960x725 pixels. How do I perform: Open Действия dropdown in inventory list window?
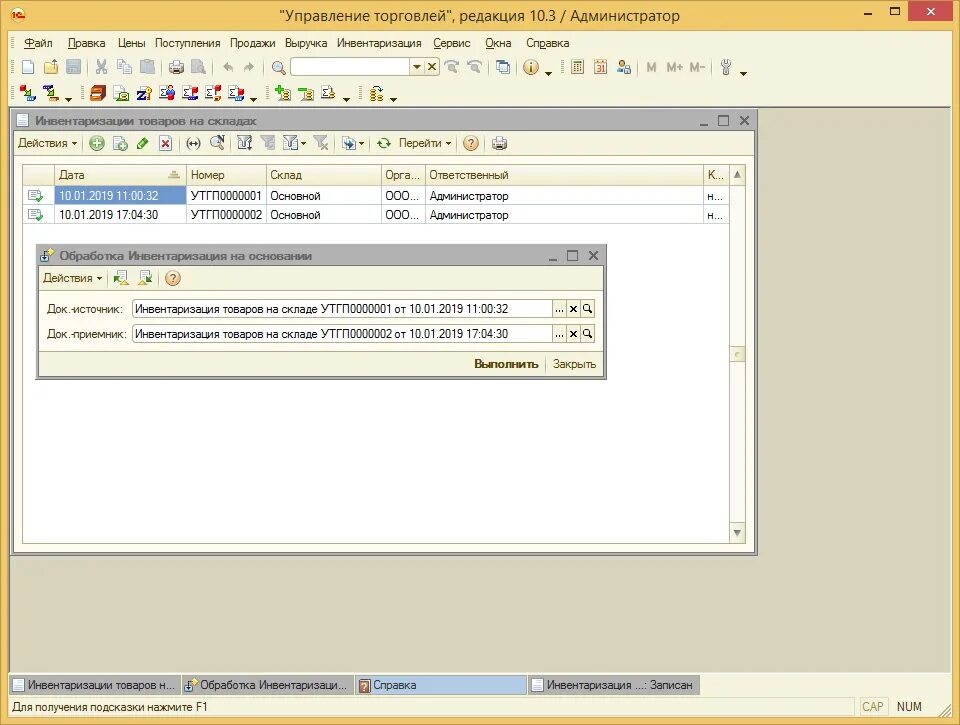click(x=47, y=143)
